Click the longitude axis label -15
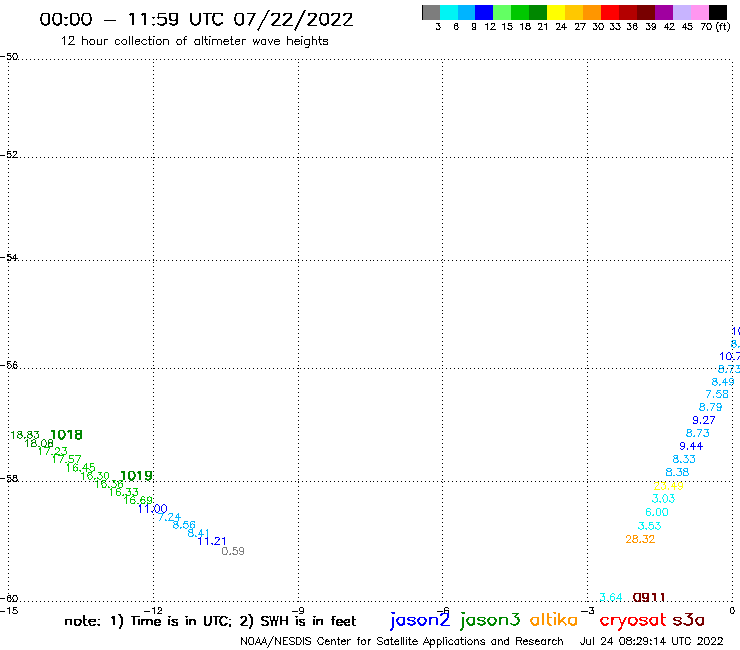Viewport: 740px width, 650px height. point(9,611)
